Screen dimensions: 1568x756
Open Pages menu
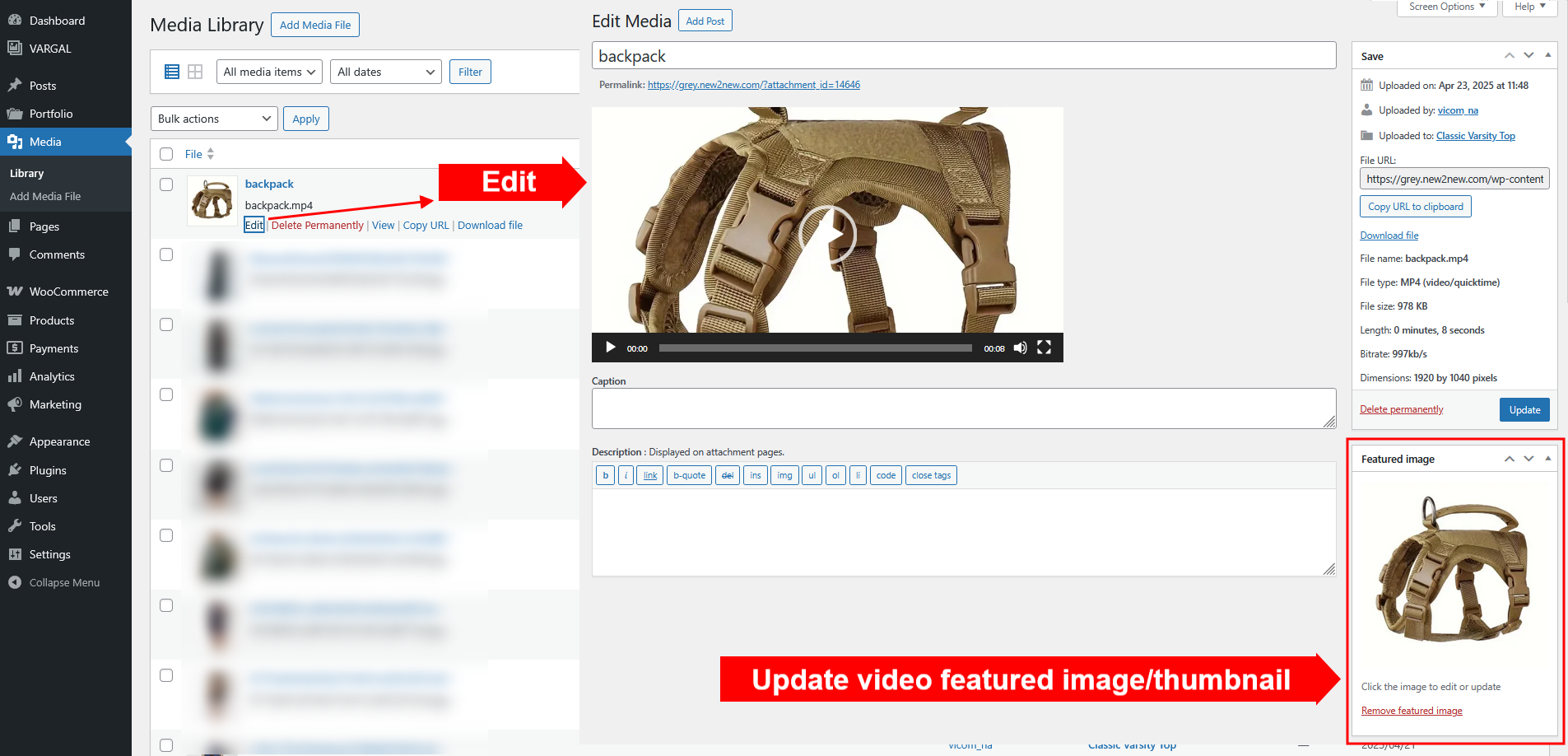[x=44, y=226]
